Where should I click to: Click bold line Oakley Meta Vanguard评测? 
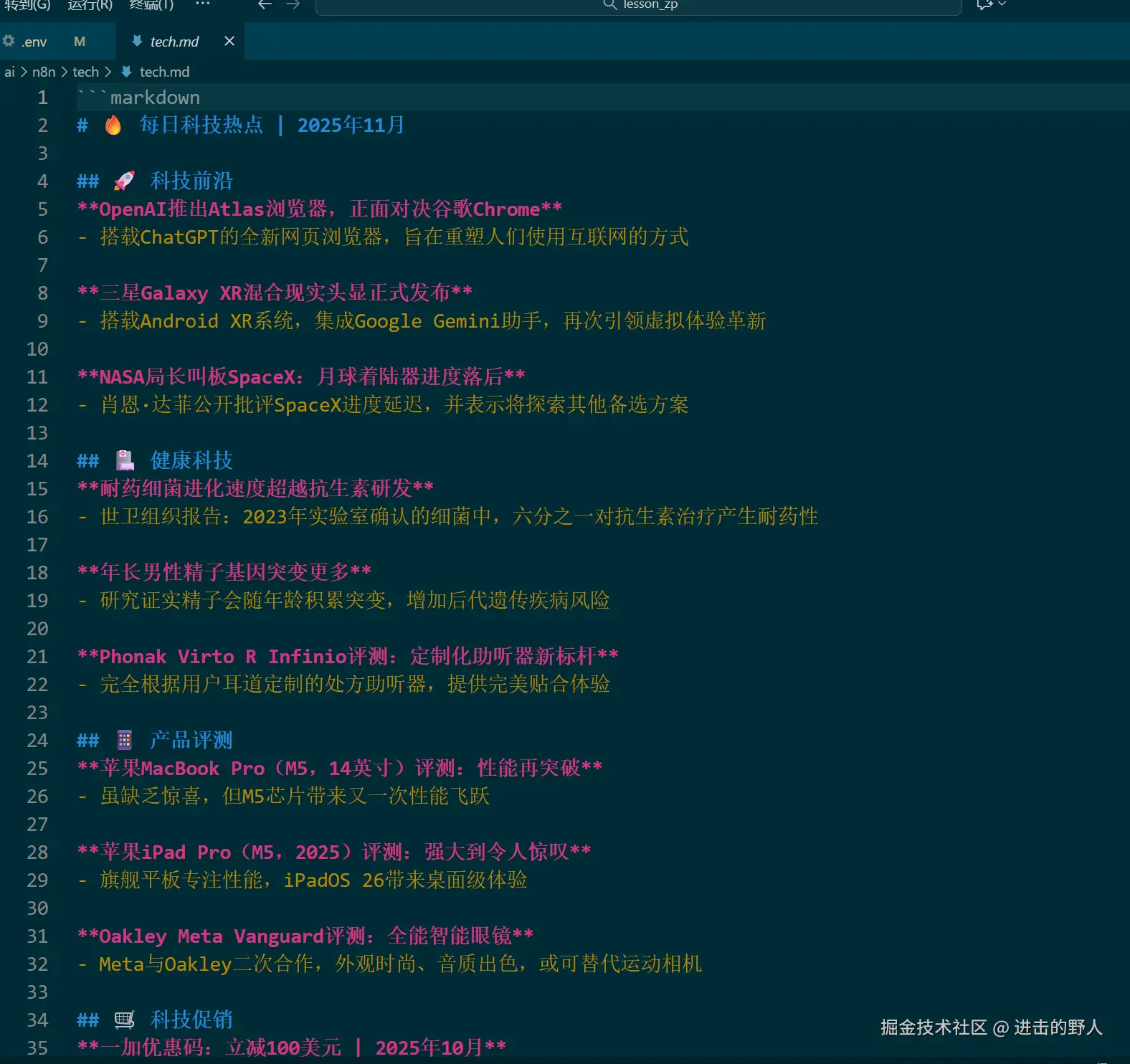coord(305,936)
